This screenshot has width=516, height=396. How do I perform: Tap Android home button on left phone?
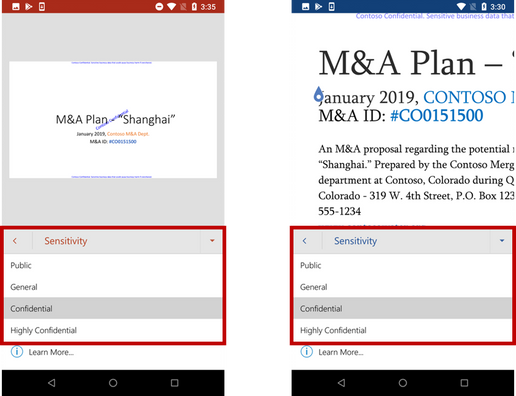click(113, 383)
